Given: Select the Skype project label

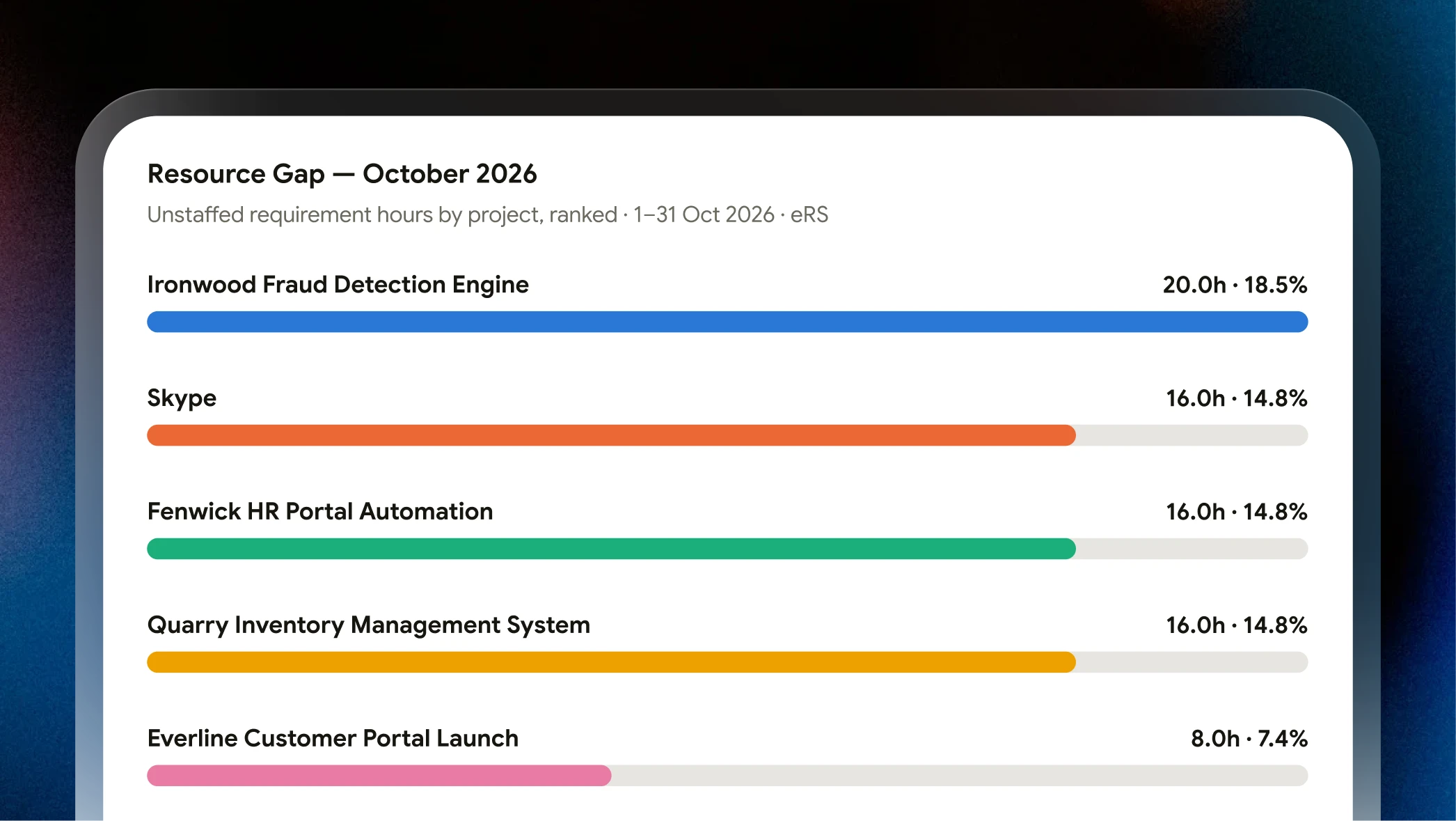Looking at the screenshot, I should coord(182,398).
